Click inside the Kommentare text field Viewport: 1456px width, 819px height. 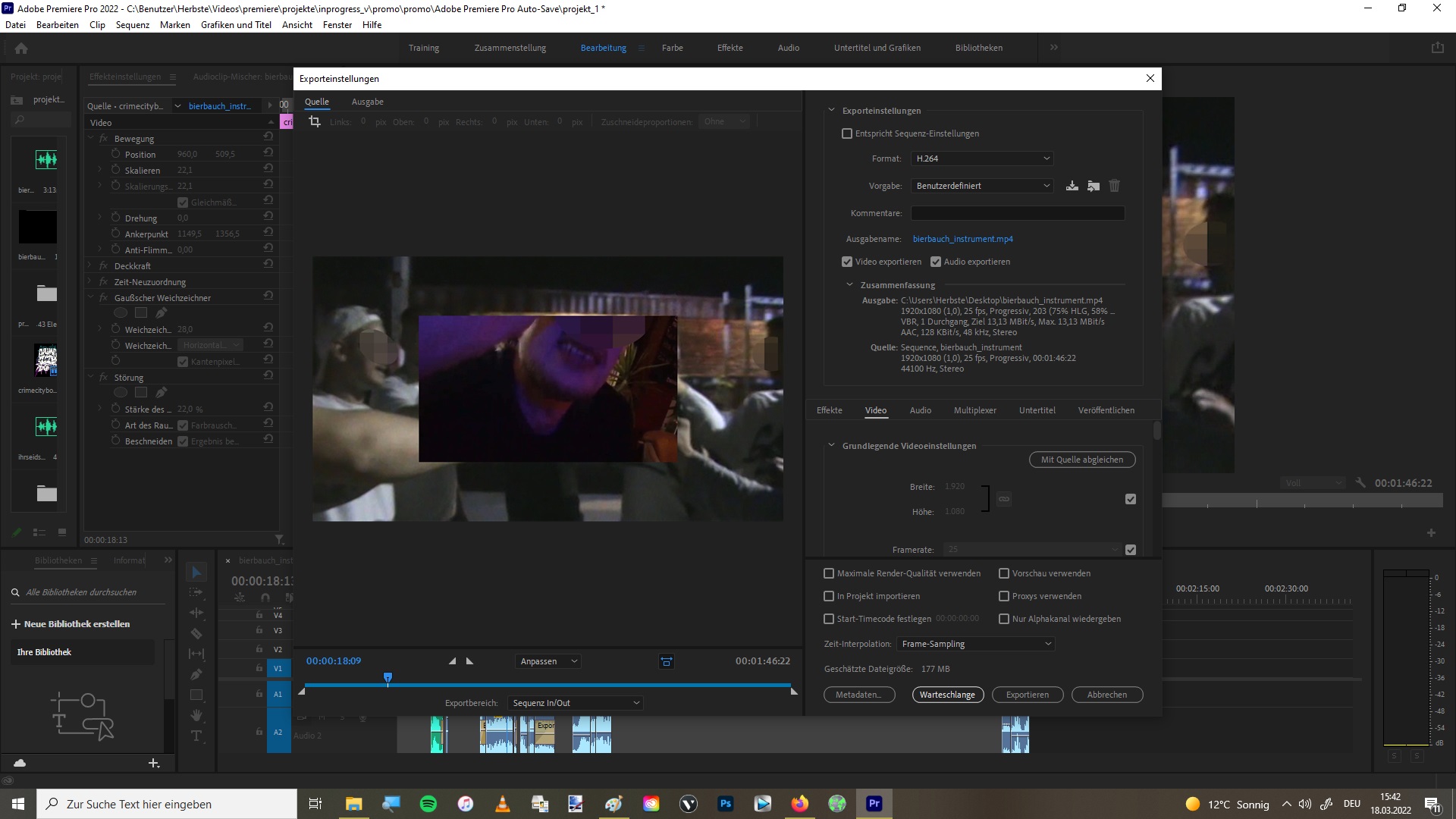1017,213
